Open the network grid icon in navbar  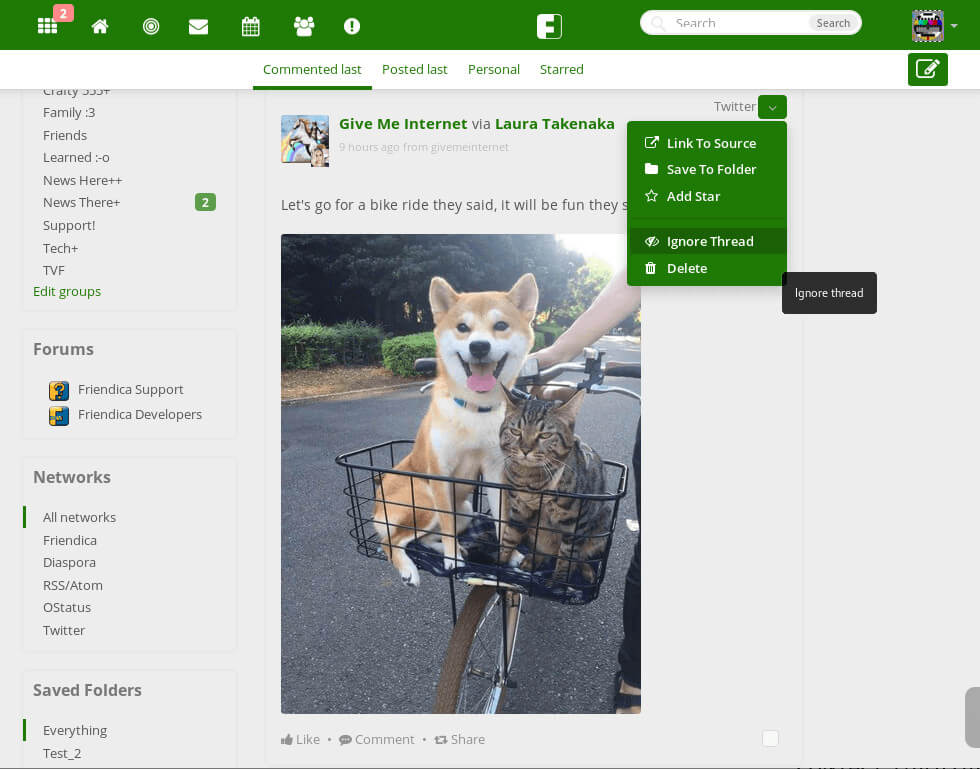(x=47, y=26)
